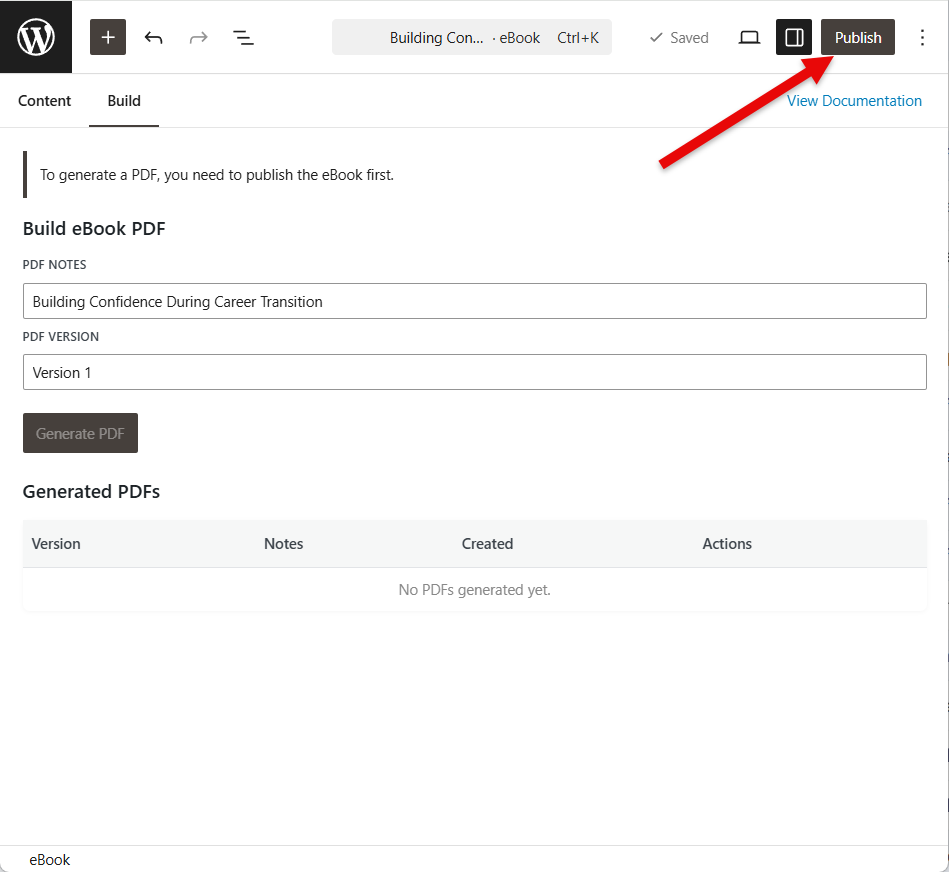Toggle the Settings sidebar panel
Image resolution: width=949 pixels, height=872 pixels.
pos(794,37)
